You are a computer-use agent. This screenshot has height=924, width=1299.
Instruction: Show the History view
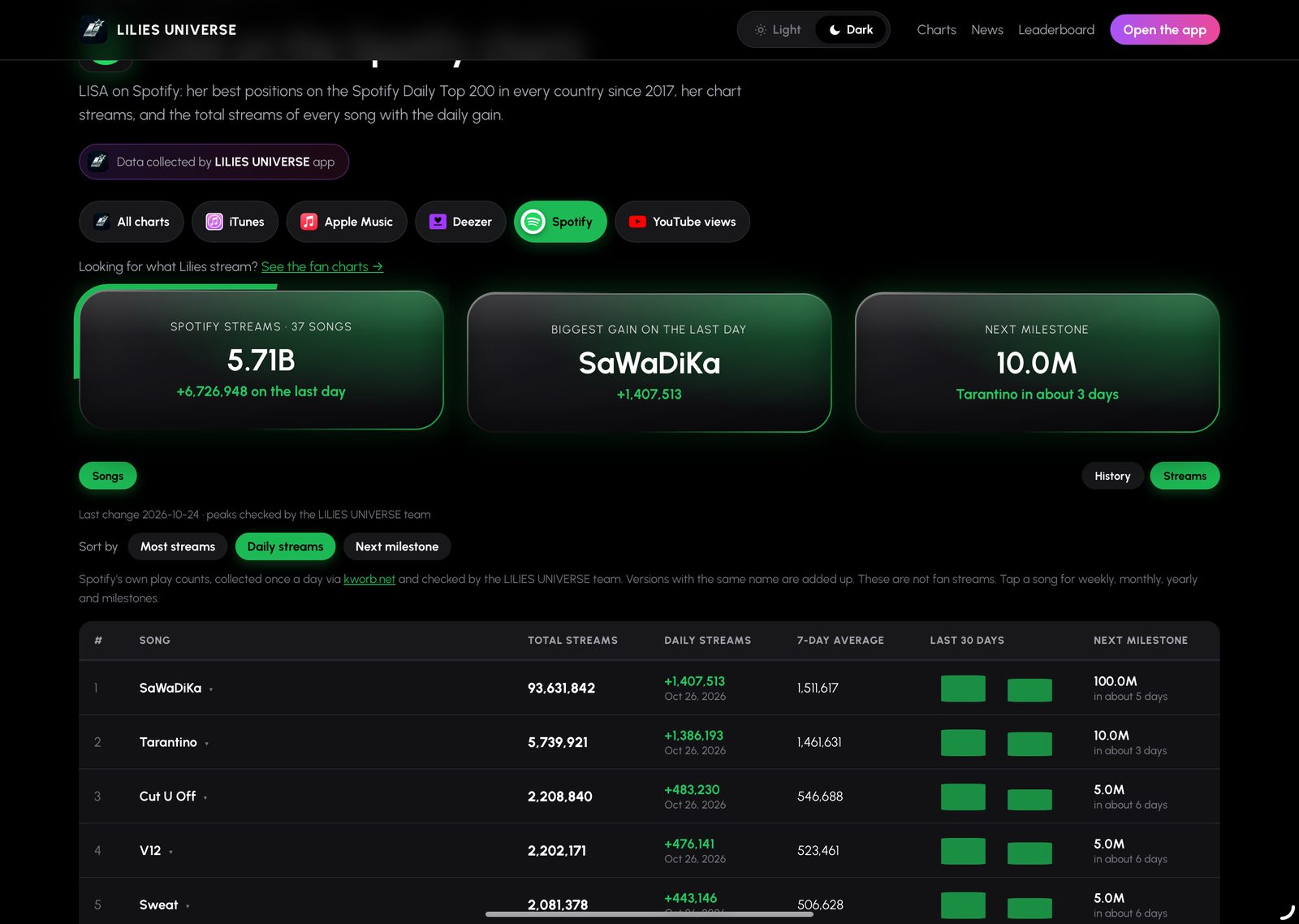click(x=1112, y=476)
